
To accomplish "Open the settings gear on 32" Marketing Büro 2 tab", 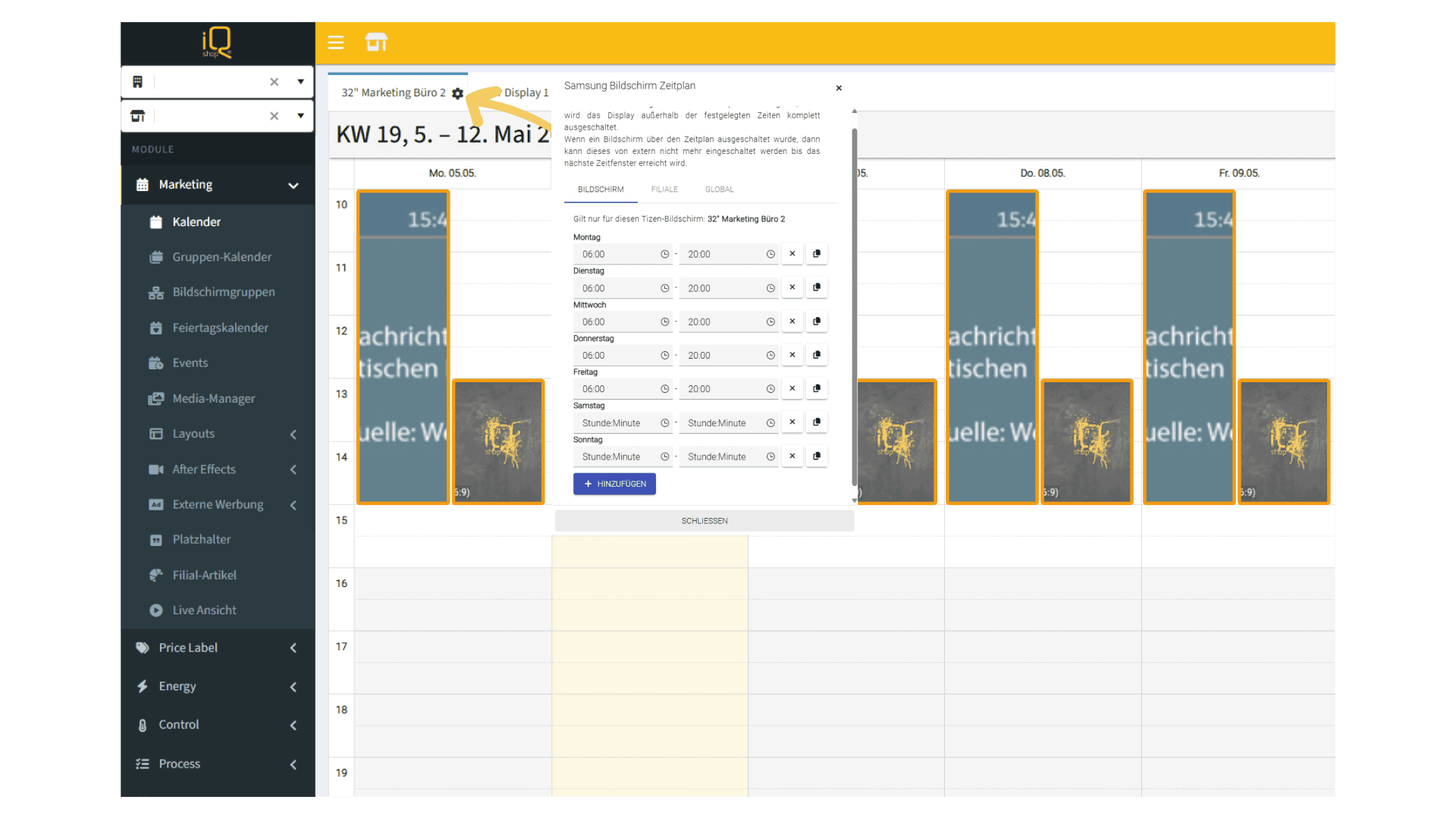I will point(458,93).
